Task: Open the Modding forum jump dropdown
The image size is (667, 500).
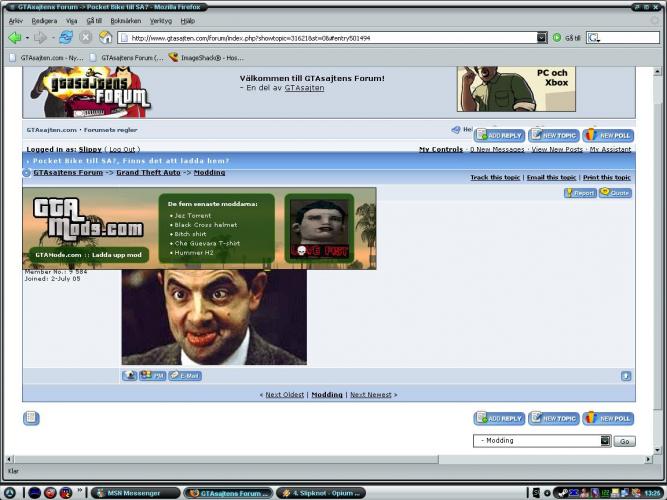Action: (x=604, y=440)
